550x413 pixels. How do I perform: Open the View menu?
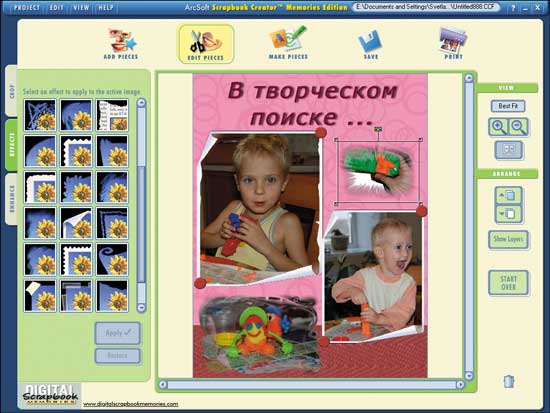81,7
